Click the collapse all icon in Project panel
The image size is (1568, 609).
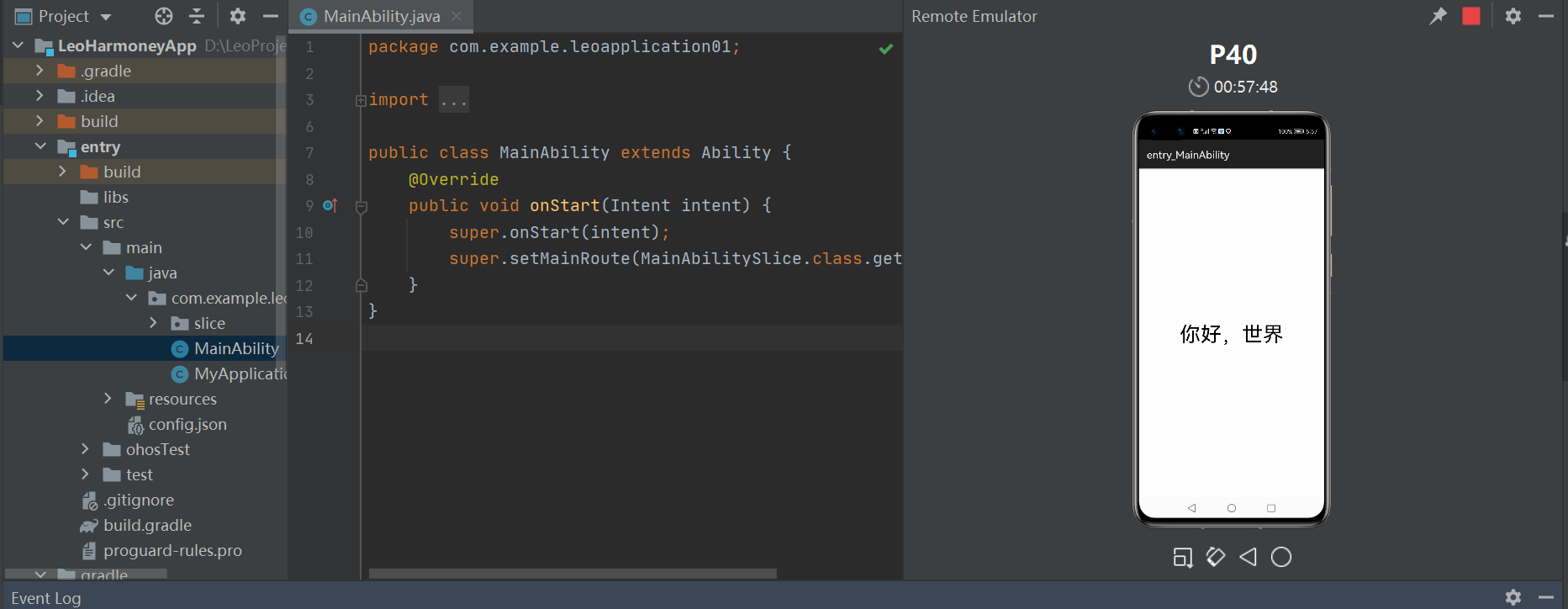pos(197,16)
